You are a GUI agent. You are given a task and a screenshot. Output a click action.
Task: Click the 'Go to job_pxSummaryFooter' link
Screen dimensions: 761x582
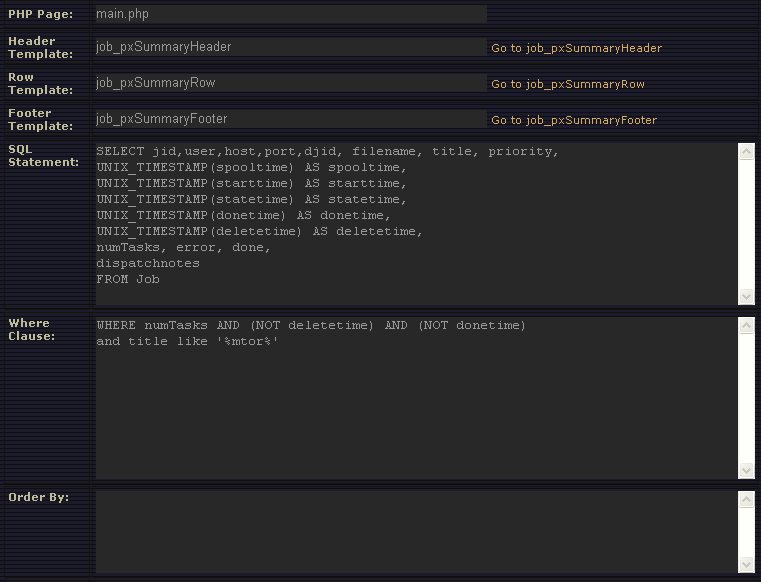click(x=574, y=120)
